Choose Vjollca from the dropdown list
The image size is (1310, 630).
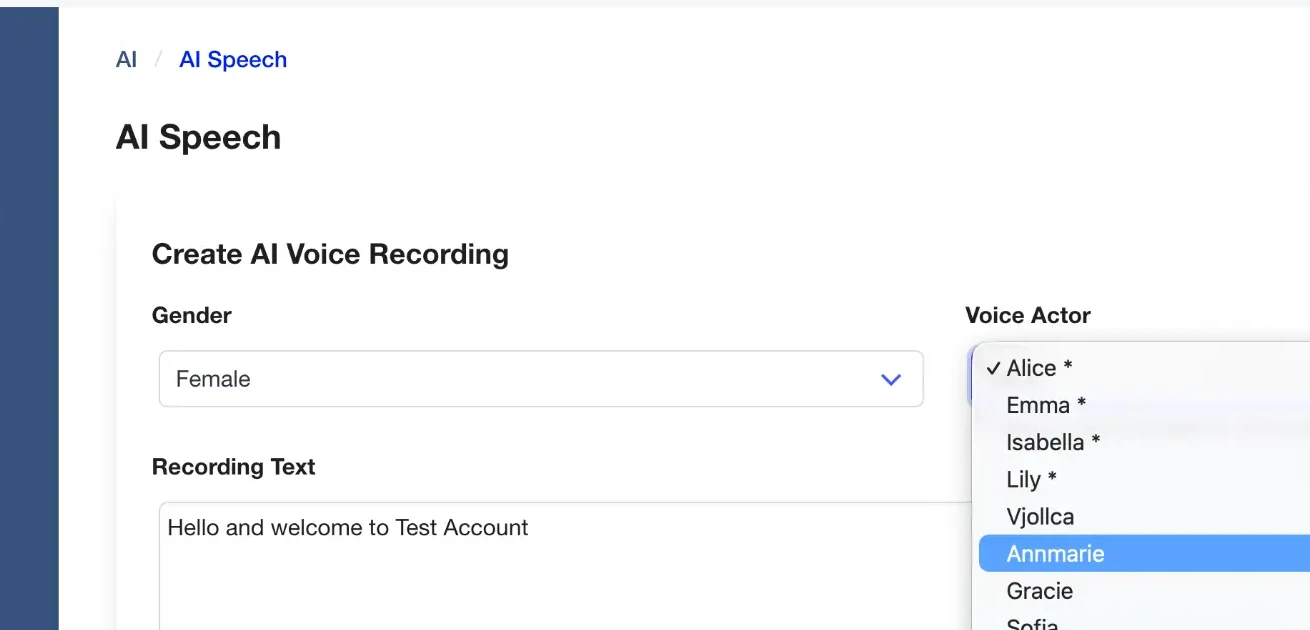click(x=1040, y=517)
